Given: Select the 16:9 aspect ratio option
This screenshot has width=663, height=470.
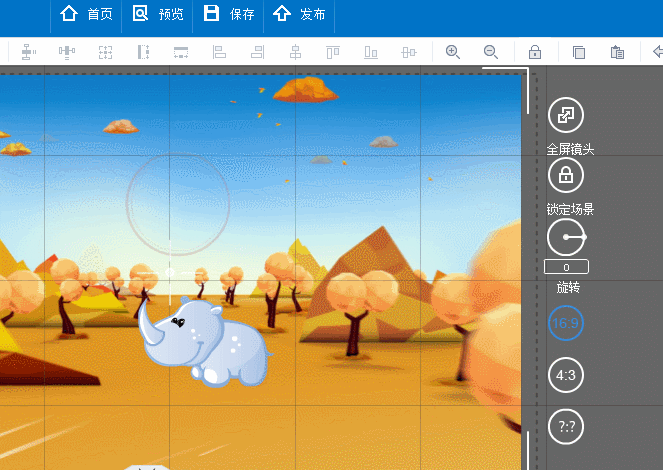Looking at the screenshot, I should click(x=566, y=323).
